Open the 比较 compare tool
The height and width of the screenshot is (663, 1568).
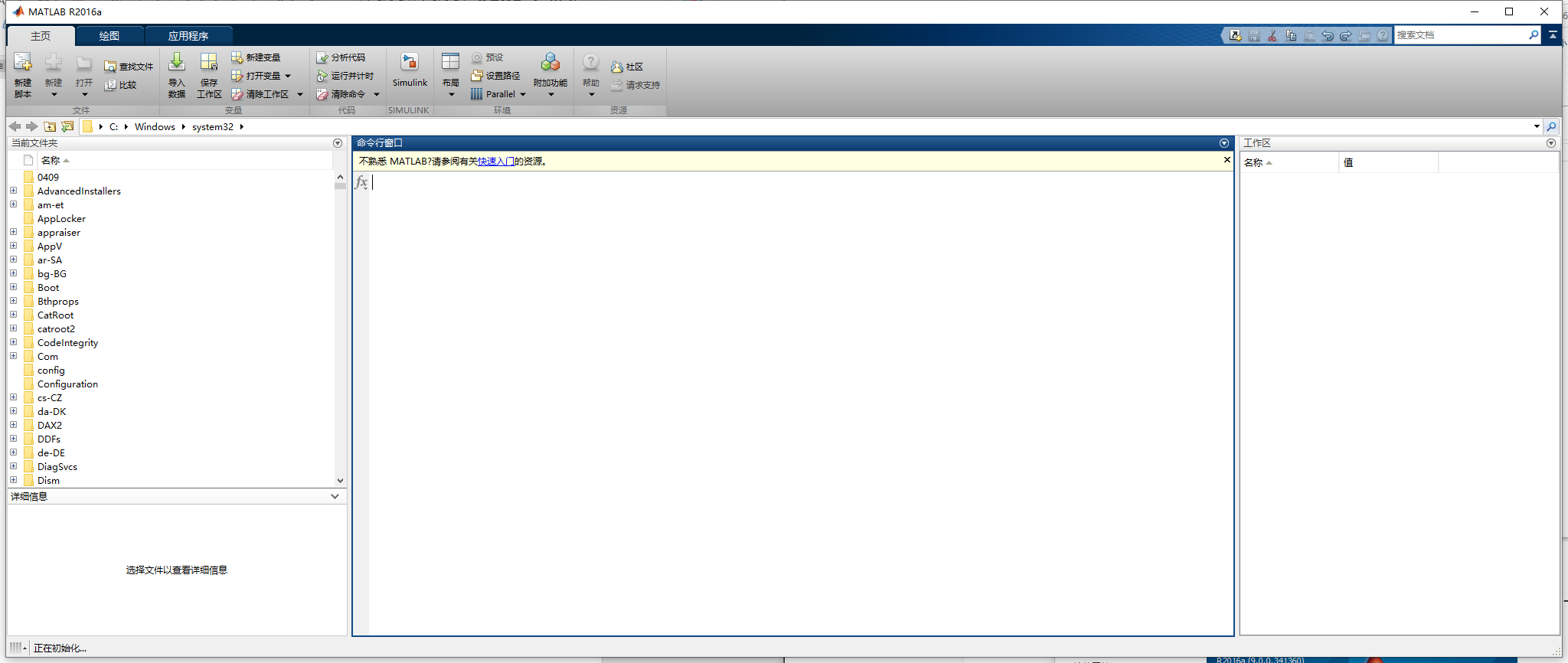(120, 85)
